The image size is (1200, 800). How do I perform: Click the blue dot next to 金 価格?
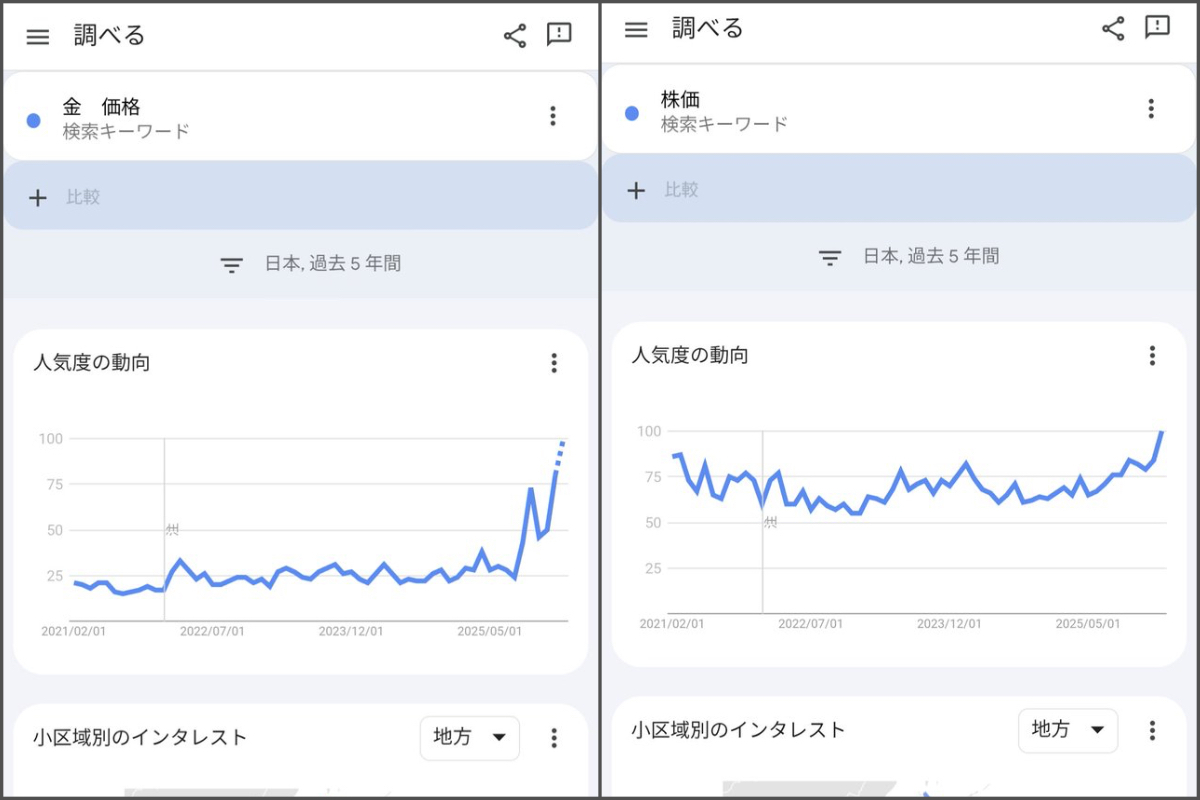33,120
